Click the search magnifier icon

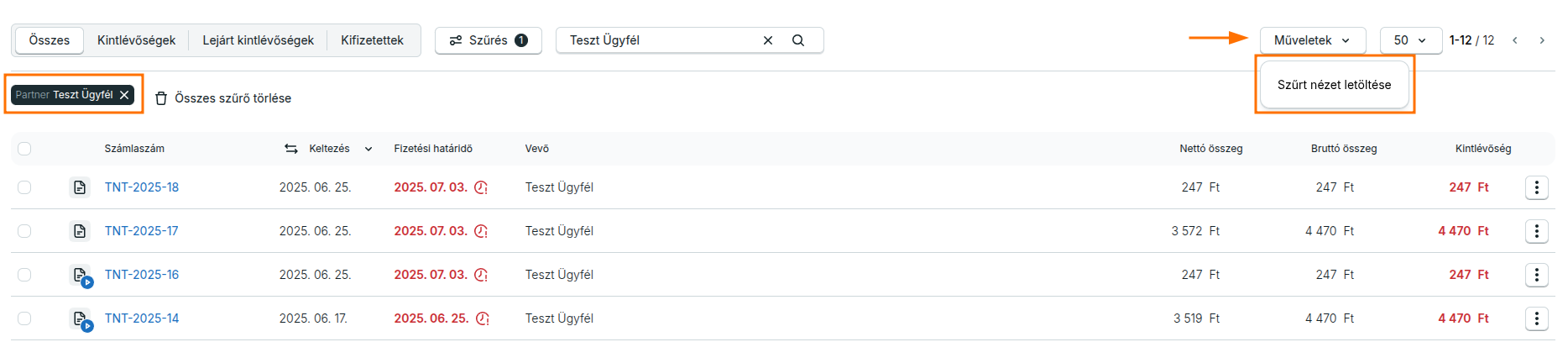pyautogui.click(x=797, y=40)
